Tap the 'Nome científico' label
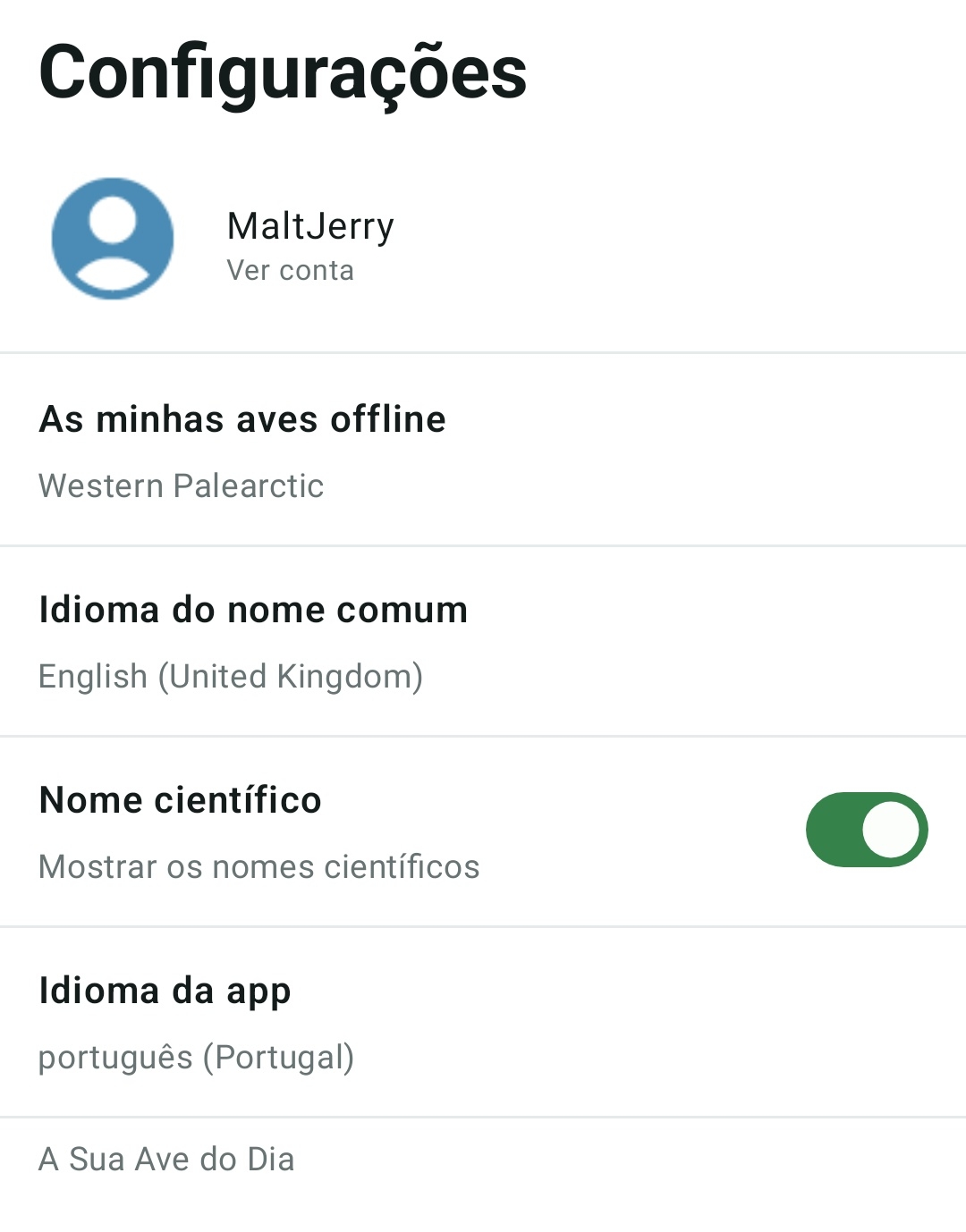Image resolution: width=966 pixels, height=1232 pixels. coord(180,800)
